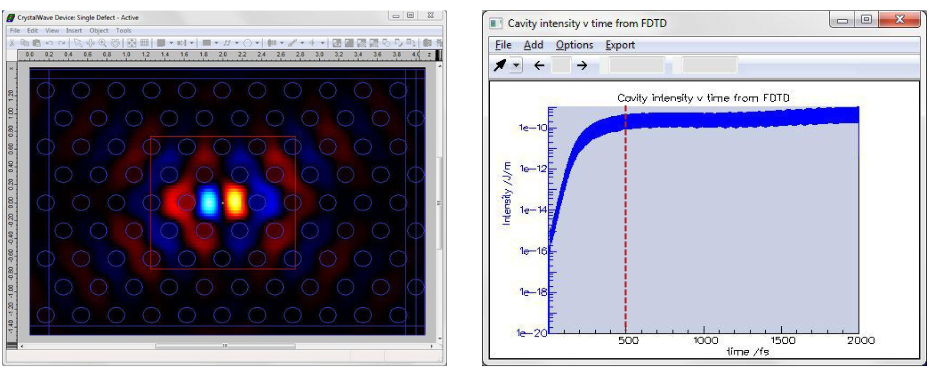Select the pan hand tool
932x376 pixels.
click(x=115, y=43)
